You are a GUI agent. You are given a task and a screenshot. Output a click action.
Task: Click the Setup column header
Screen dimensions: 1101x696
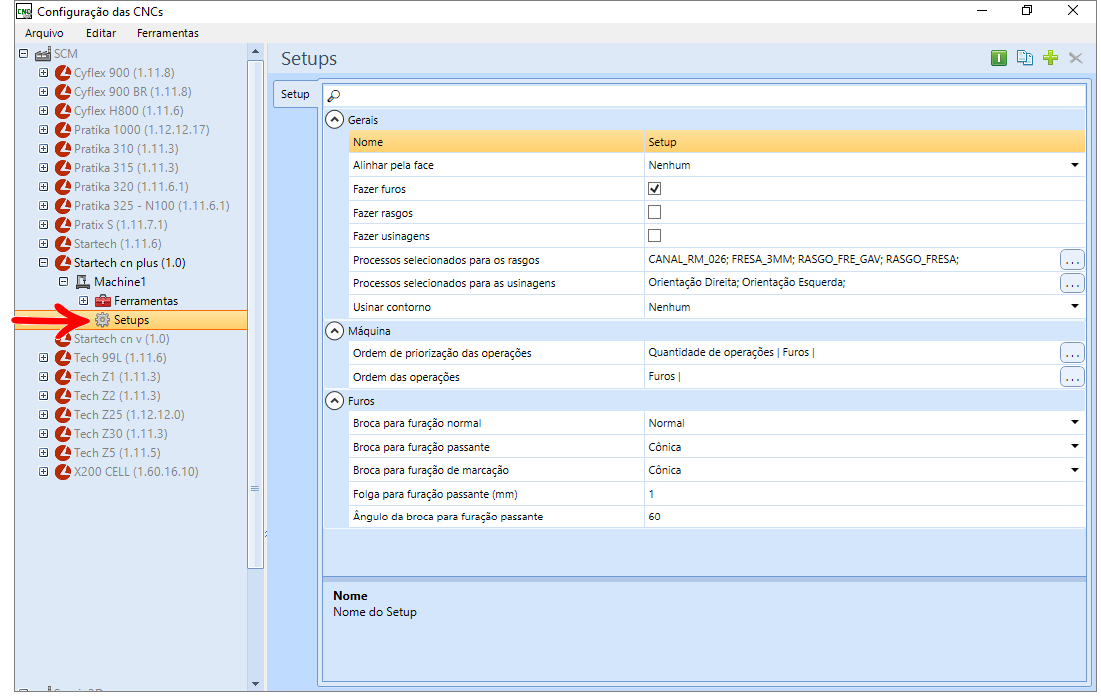tap(864, 142)
